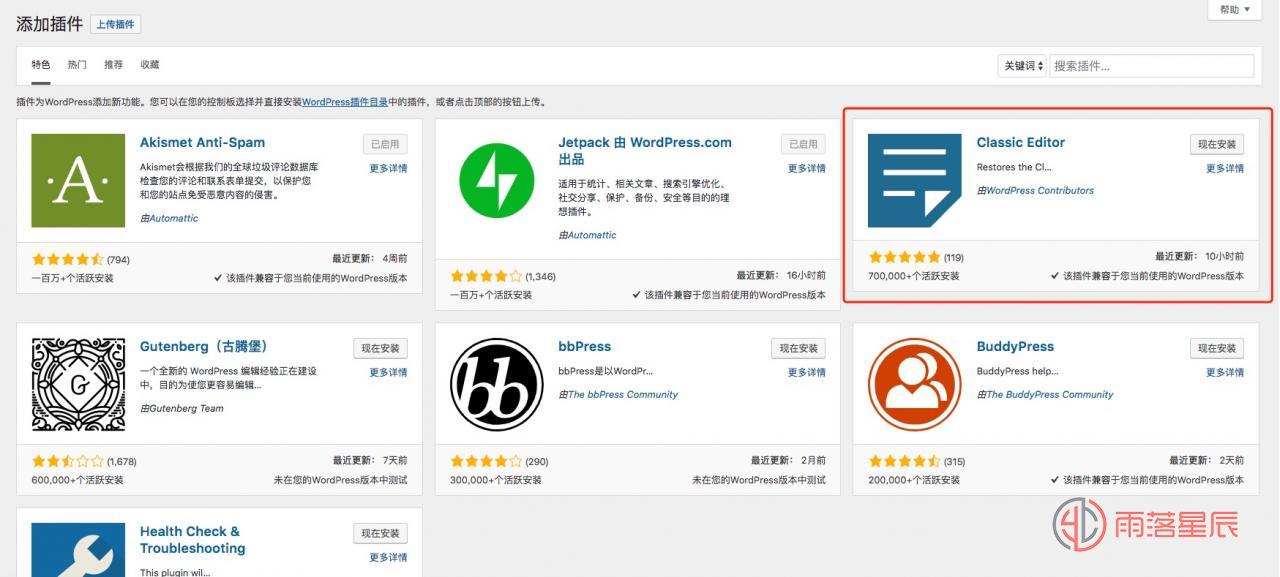Switch to the 热门 tab

tap(76, 64)
